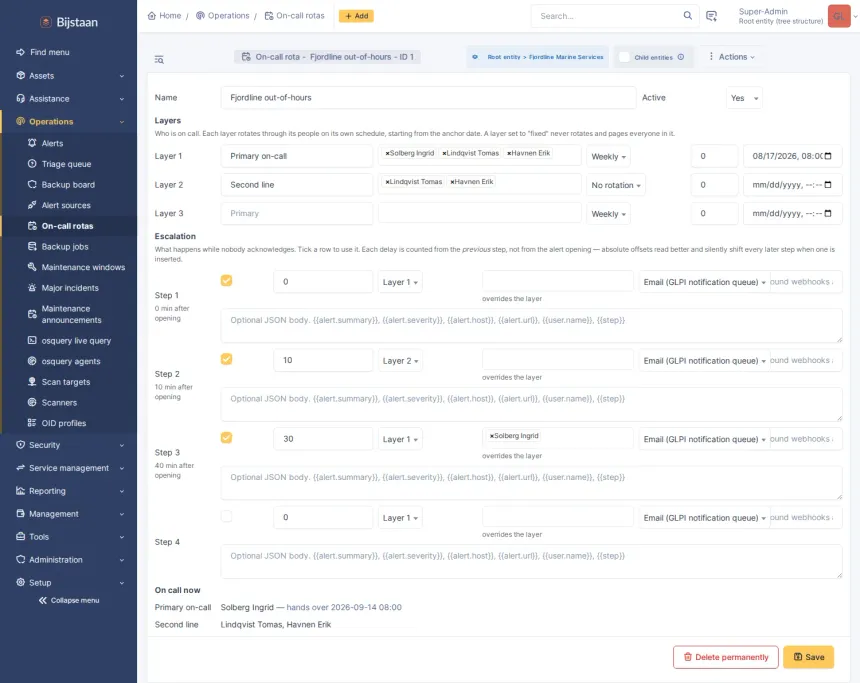Viewport: 860px width, 683px height.
Task: Open Step 1 Email notification channel dropdown
Action: [x=704, y=282]
